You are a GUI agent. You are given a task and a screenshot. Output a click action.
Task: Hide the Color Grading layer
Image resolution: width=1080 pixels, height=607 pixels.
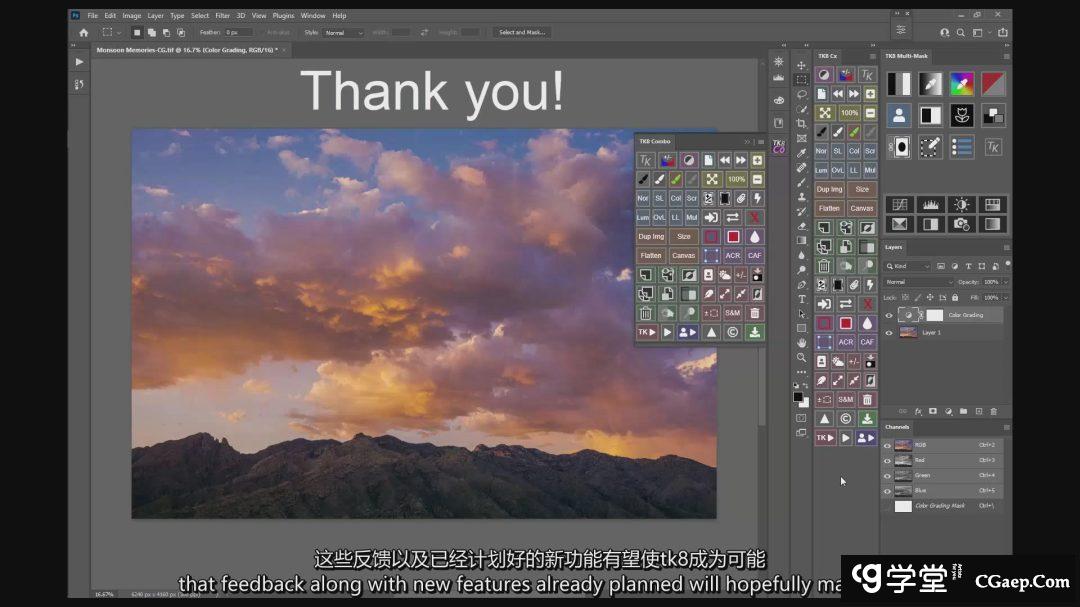click(x=889, y=315)
